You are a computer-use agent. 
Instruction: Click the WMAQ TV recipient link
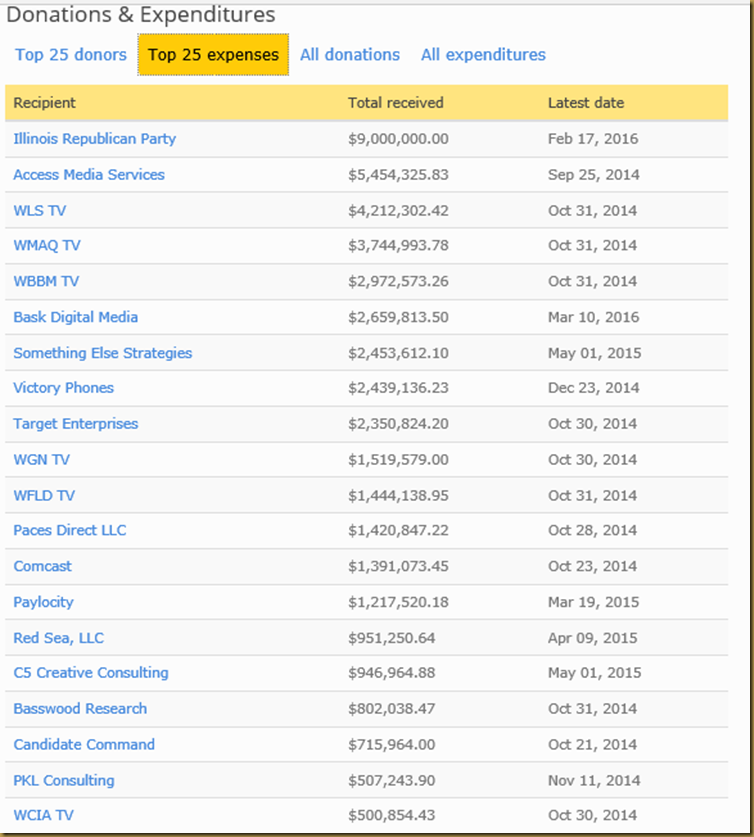[x=47, y=246]
